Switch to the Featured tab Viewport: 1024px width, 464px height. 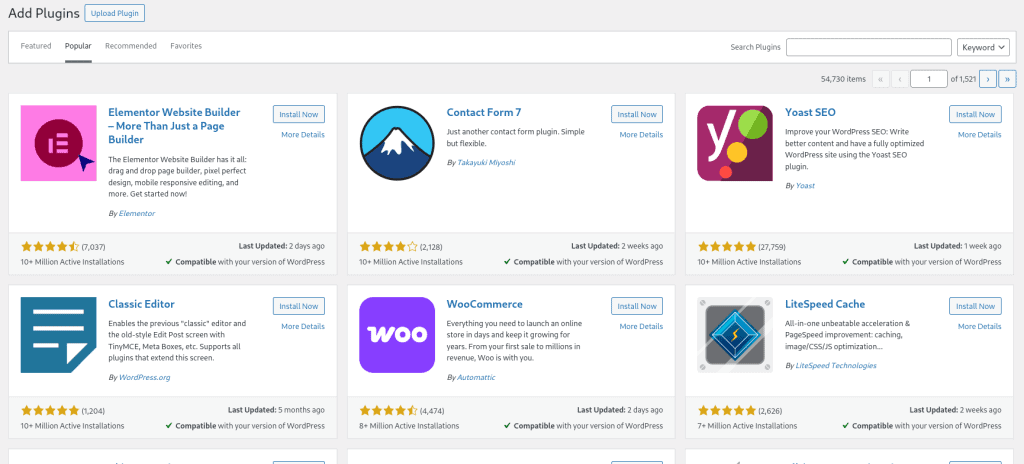click(36, 46)
